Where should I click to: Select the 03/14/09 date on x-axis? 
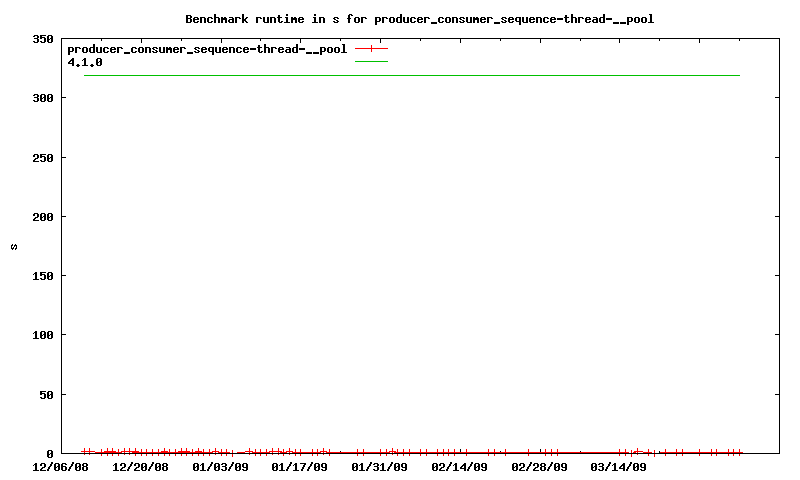(618, 467)
